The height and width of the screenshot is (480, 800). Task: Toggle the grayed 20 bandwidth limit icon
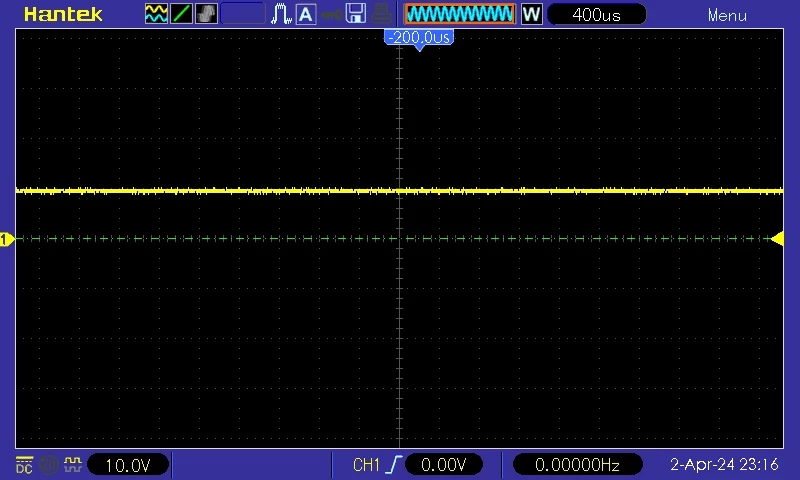pyautogui.click(x=48, y=465)
